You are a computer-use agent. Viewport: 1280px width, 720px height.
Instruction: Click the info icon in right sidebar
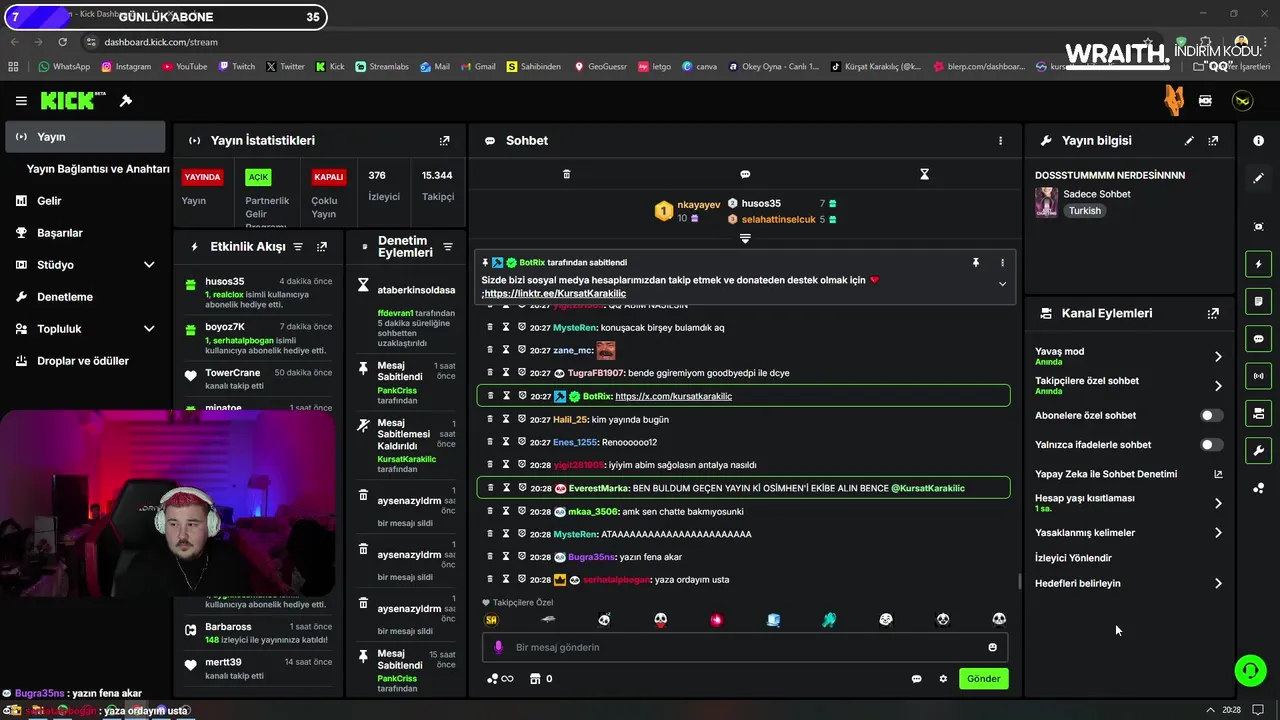[x=1258, y=141]
